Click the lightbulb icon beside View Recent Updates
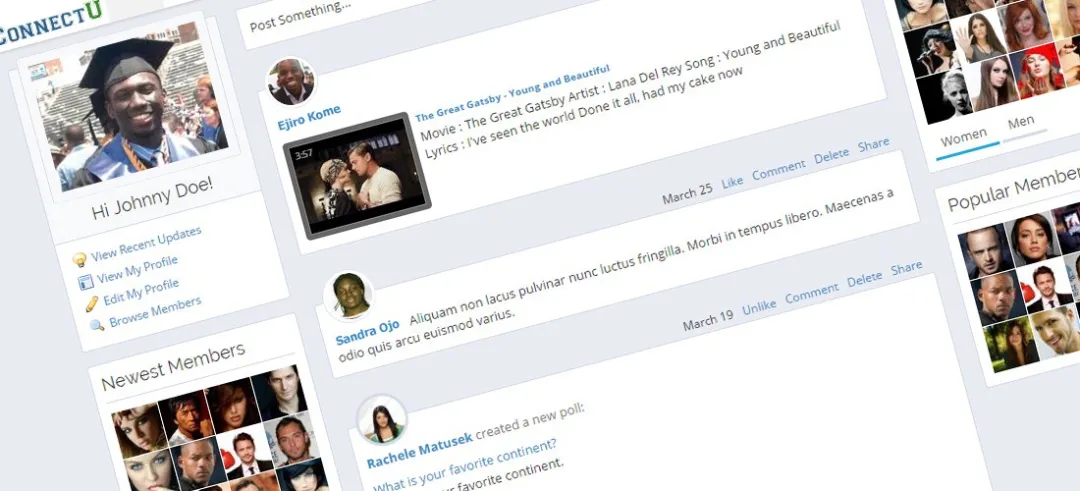The image size is (1080, 491). pos(80,260)
